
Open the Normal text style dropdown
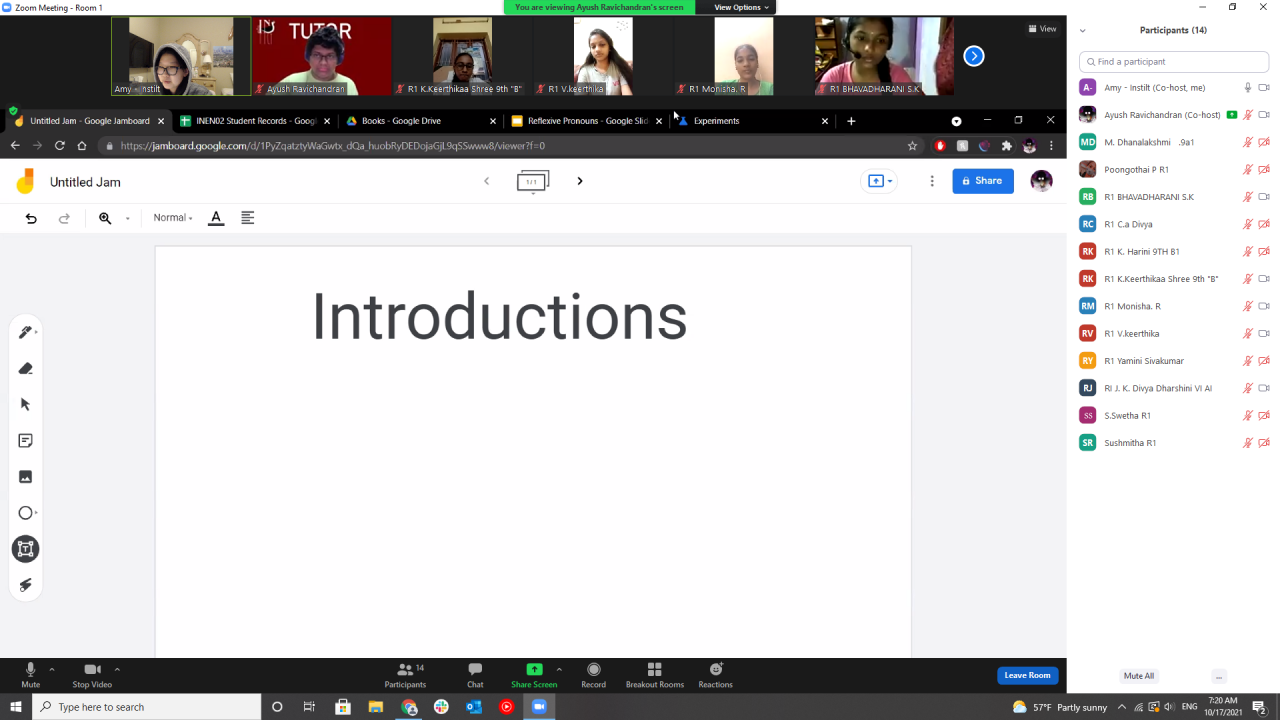(173, 218)
